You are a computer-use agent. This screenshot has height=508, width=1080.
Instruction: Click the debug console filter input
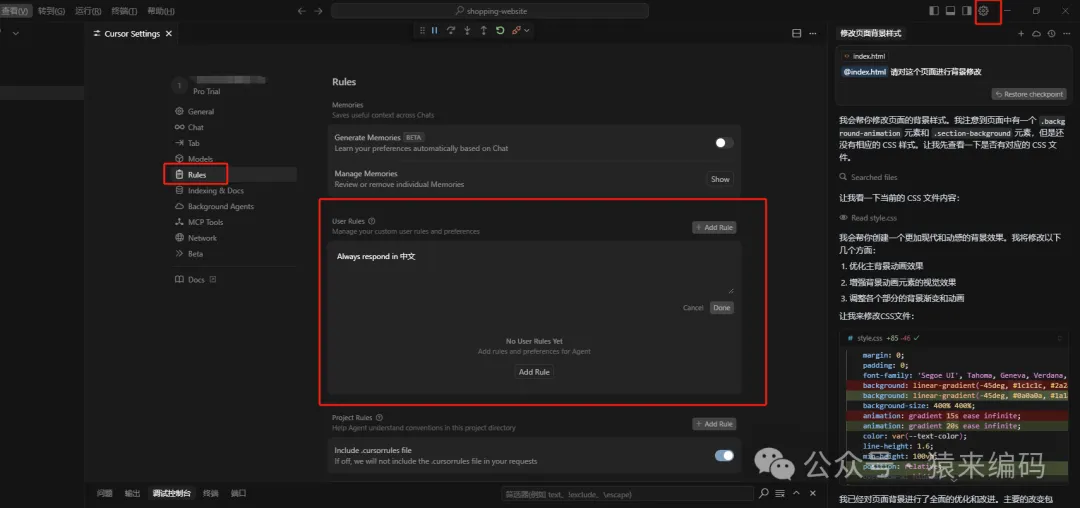tap(627, 494)
